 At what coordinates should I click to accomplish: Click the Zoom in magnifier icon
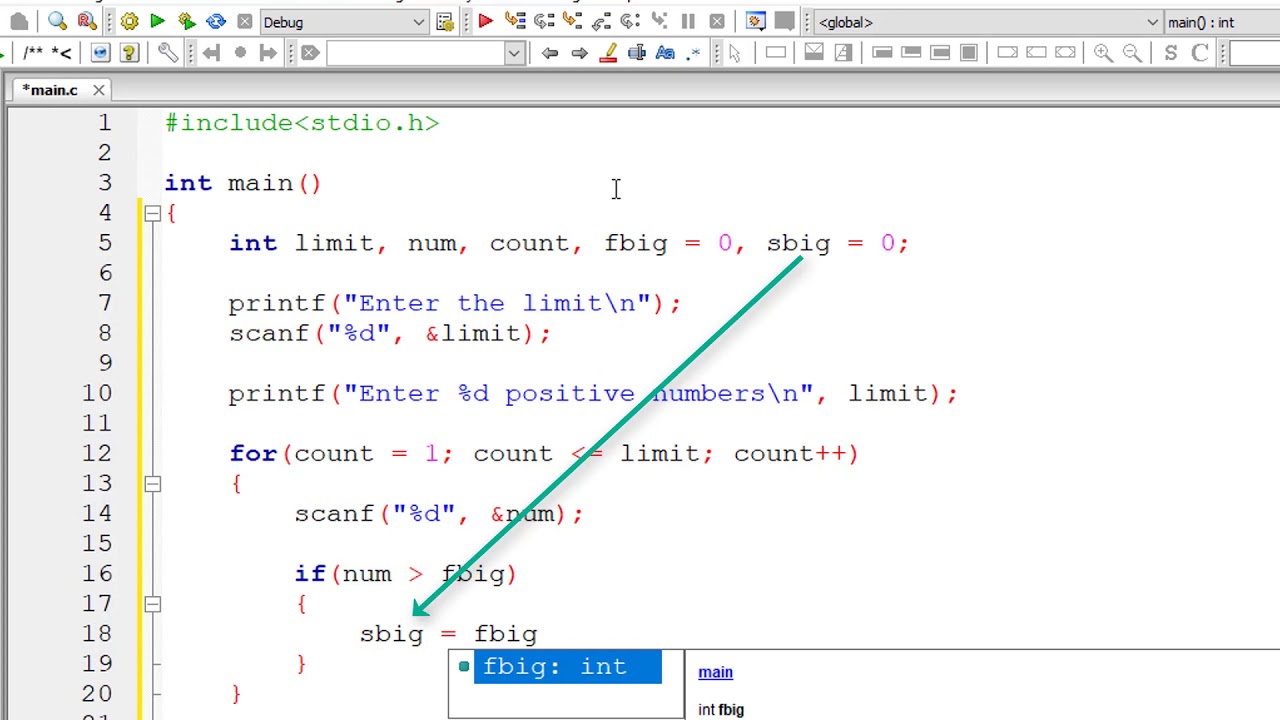1103,53
